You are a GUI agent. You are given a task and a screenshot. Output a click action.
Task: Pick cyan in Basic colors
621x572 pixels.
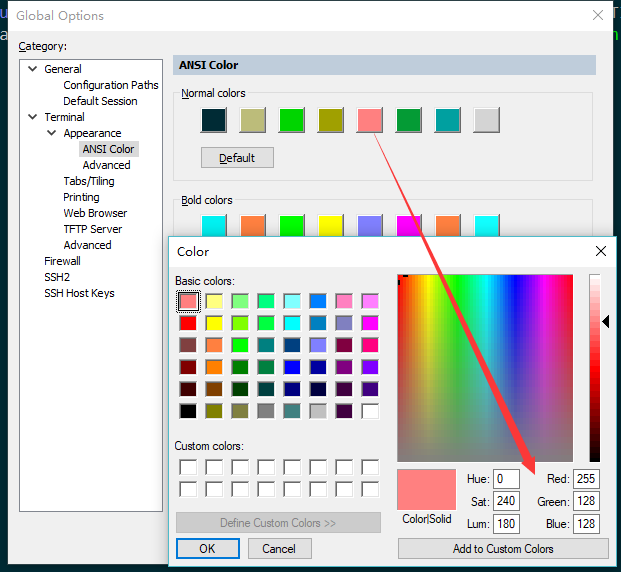pos(292,323)
